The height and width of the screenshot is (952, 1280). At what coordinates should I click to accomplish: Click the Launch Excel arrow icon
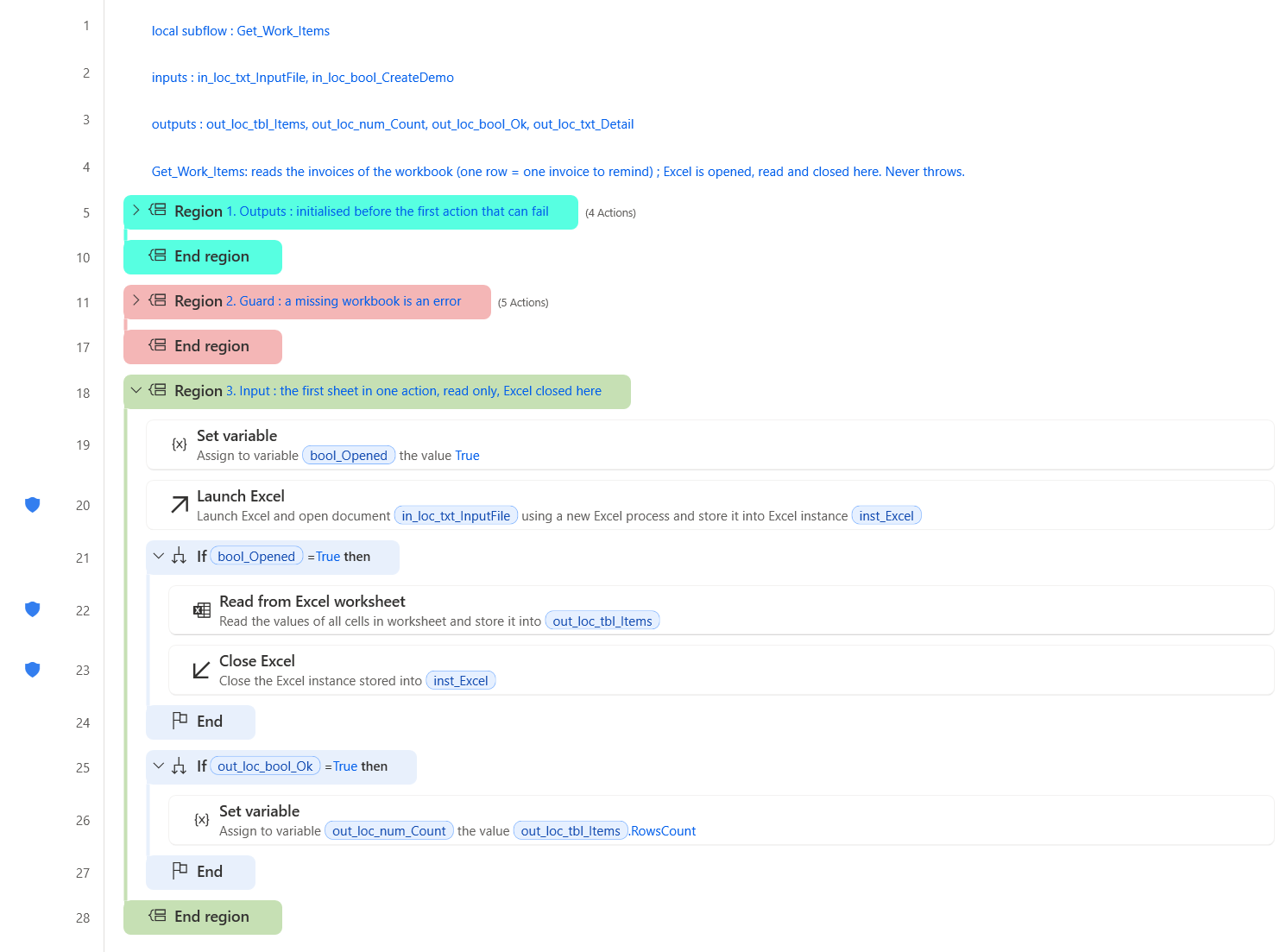(180, 505)
